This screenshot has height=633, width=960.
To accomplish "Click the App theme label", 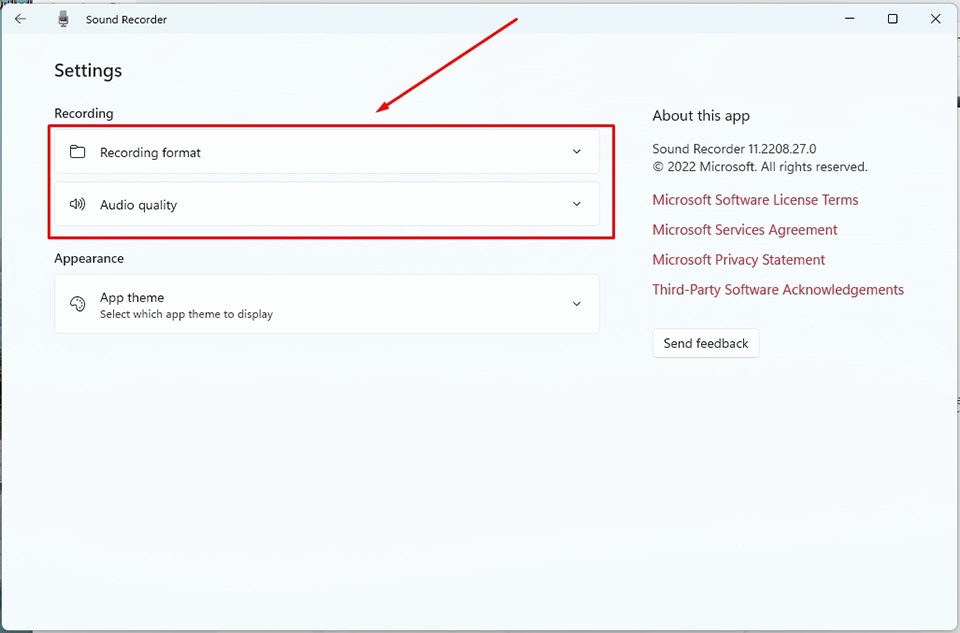I will click(132, 298).
